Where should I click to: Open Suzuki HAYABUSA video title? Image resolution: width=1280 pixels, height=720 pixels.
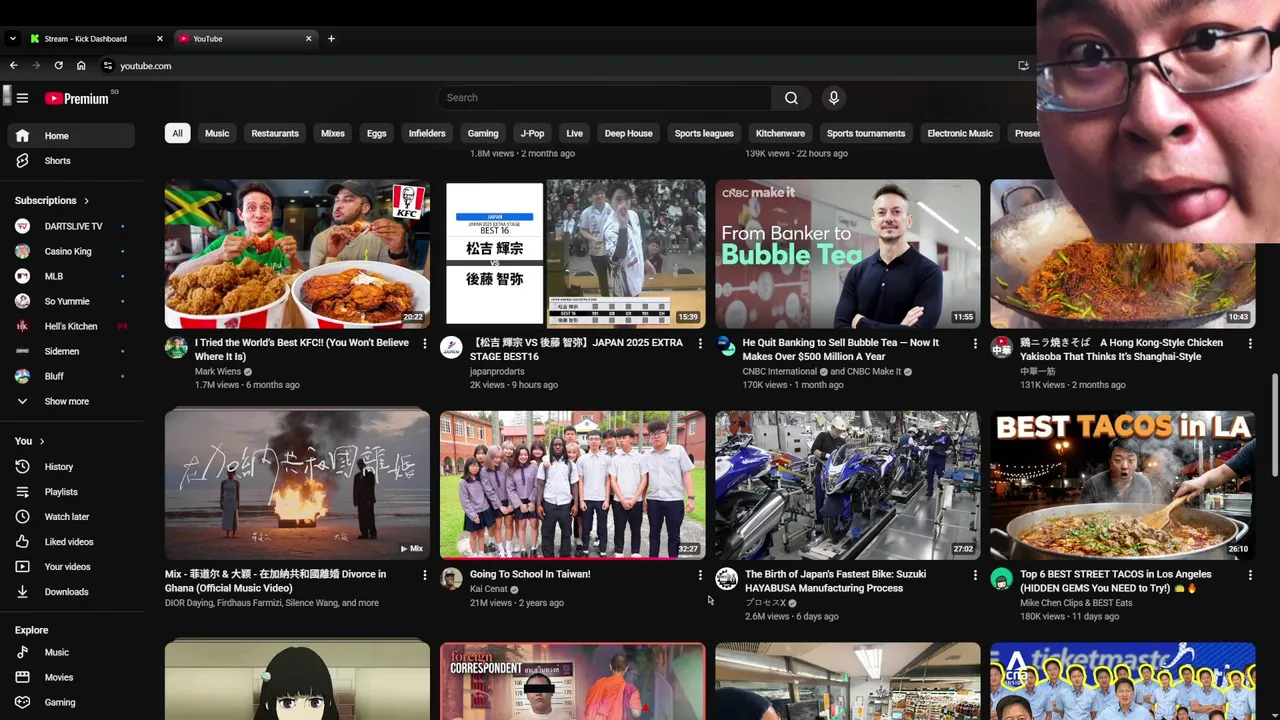click(x=835, y=581)
